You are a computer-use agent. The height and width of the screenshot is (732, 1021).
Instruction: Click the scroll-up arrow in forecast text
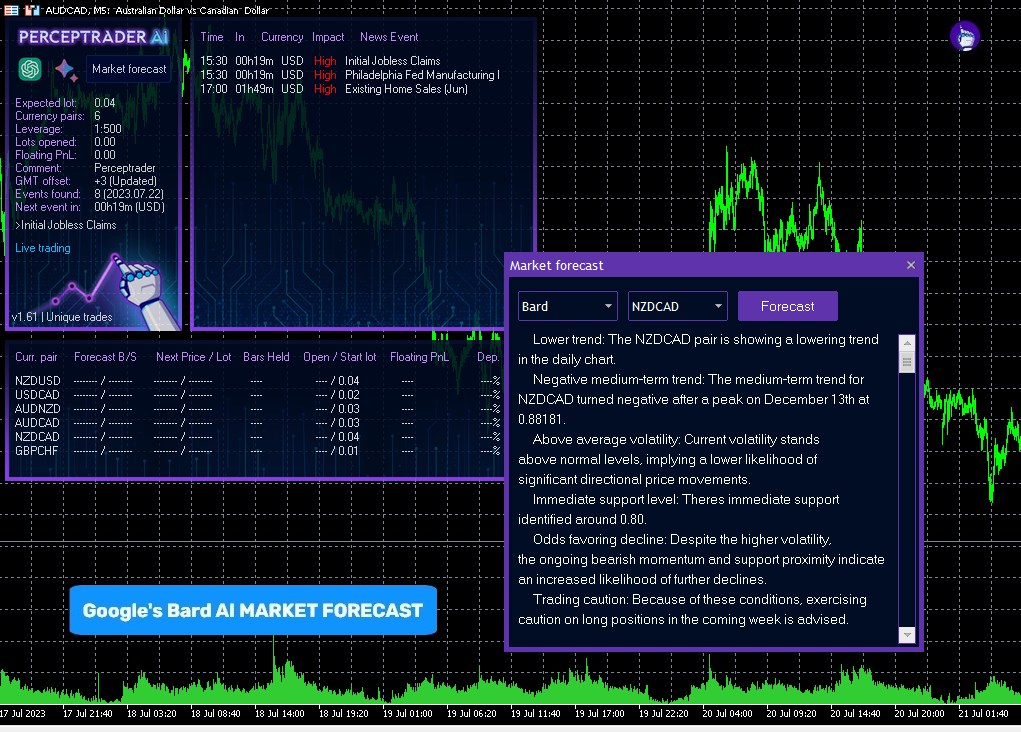tap(907, 342)
